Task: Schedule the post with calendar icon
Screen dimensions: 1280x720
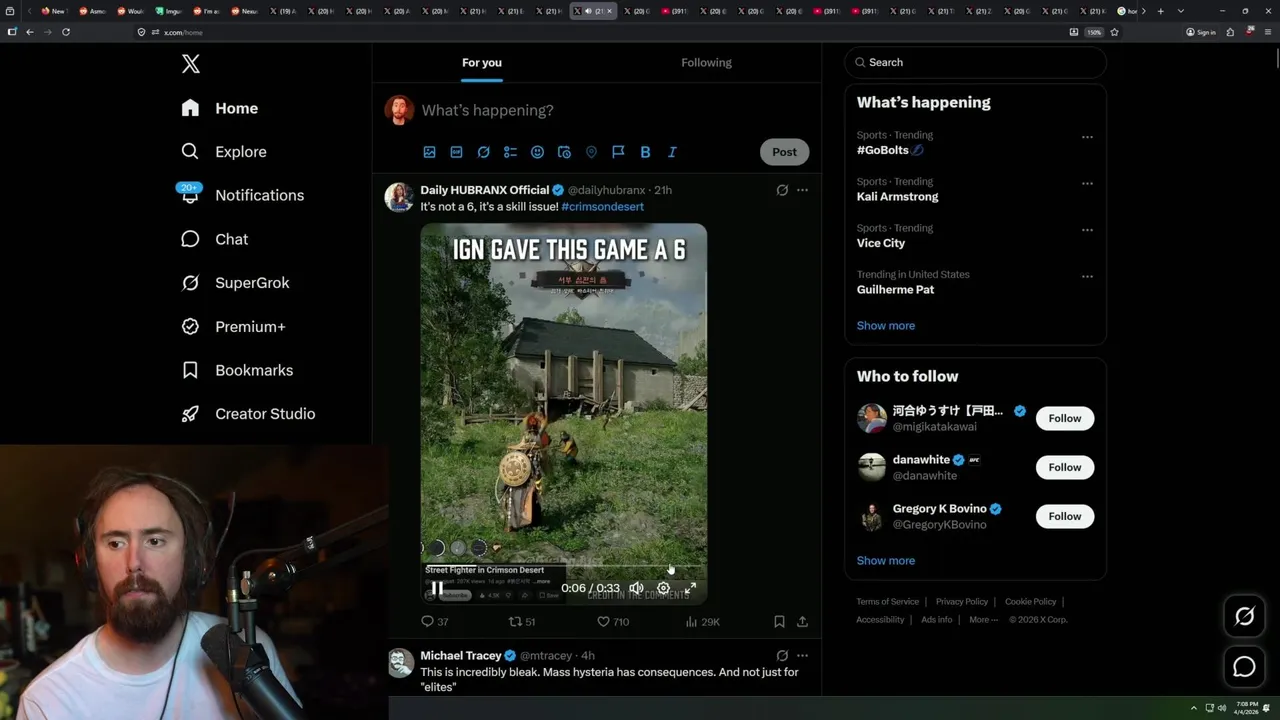Action: (x=564, y=152)
